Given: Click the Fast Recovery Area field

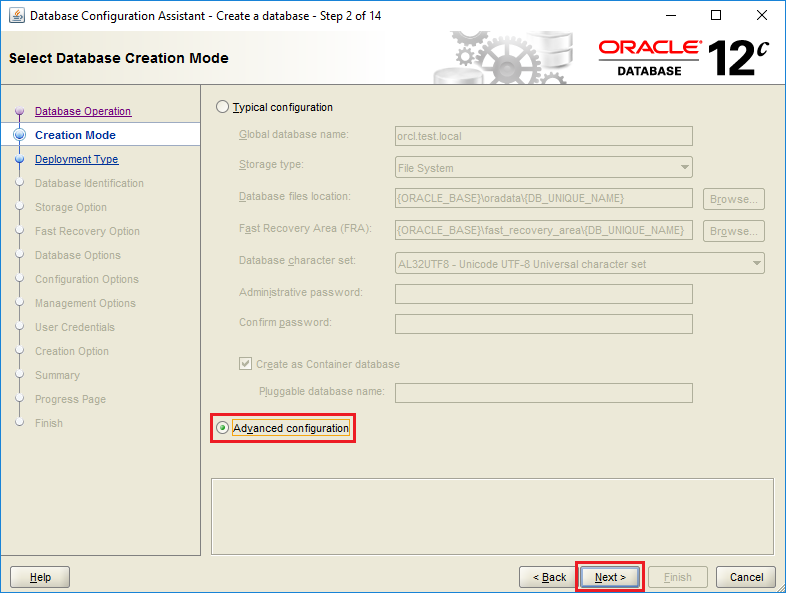Looking at the screenshot, I should click(543, 230).
